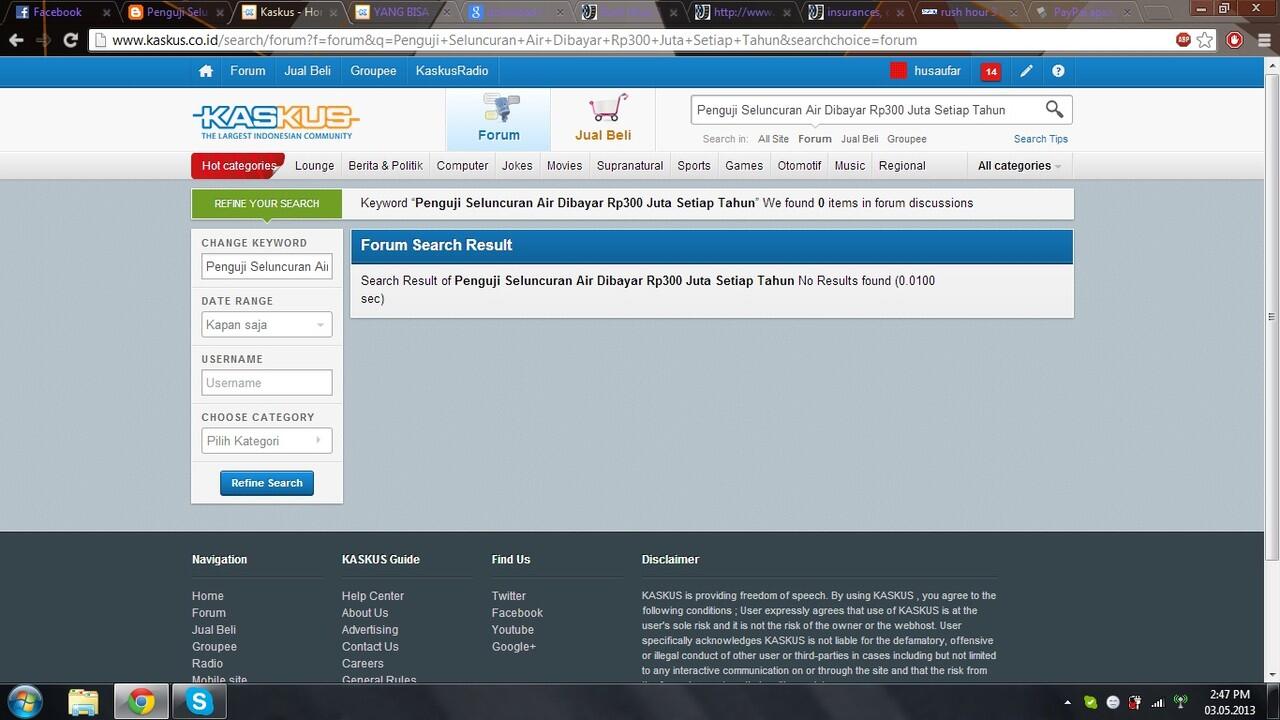Click the pencil compose icon
Screen dimensions: 1280x720
point(1026,71)
